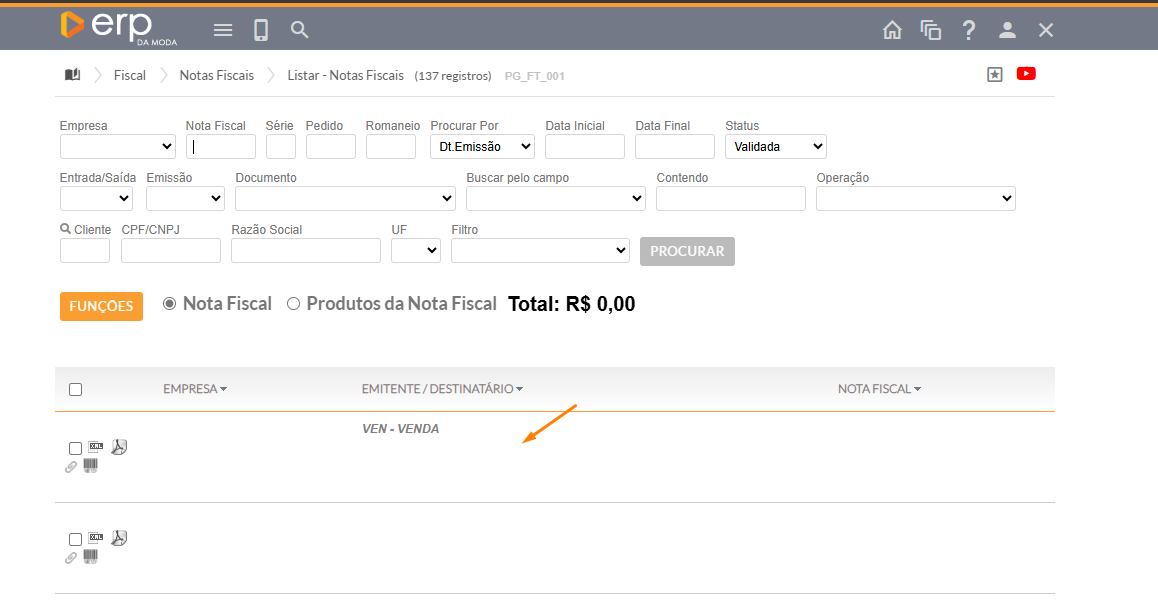Click the barcode icon in the first row

90,466
